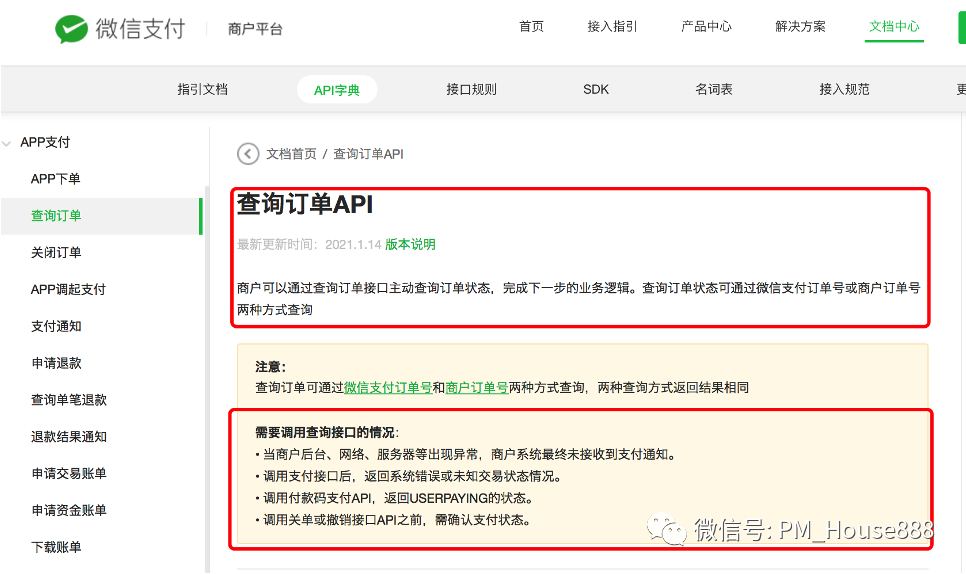Open the 首页 top navigation item
Image resolution: width=966 pixels, height=574 pixels.
click(x=531, y=26)
